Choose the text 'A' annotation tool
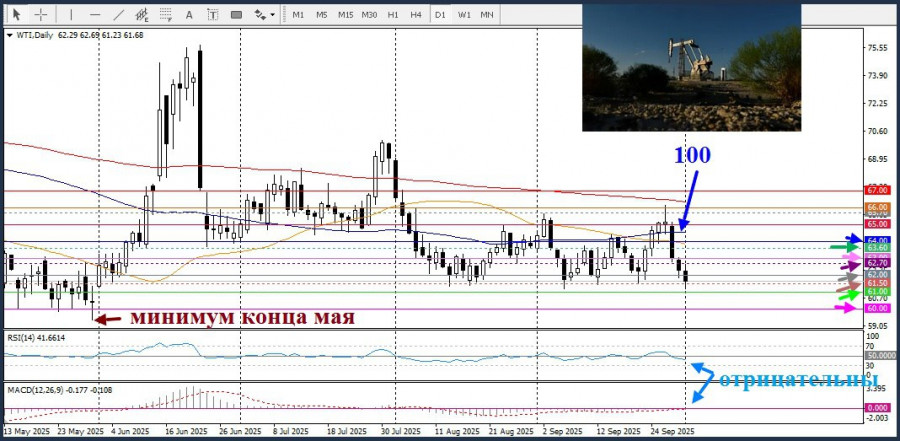 [190, 15]
